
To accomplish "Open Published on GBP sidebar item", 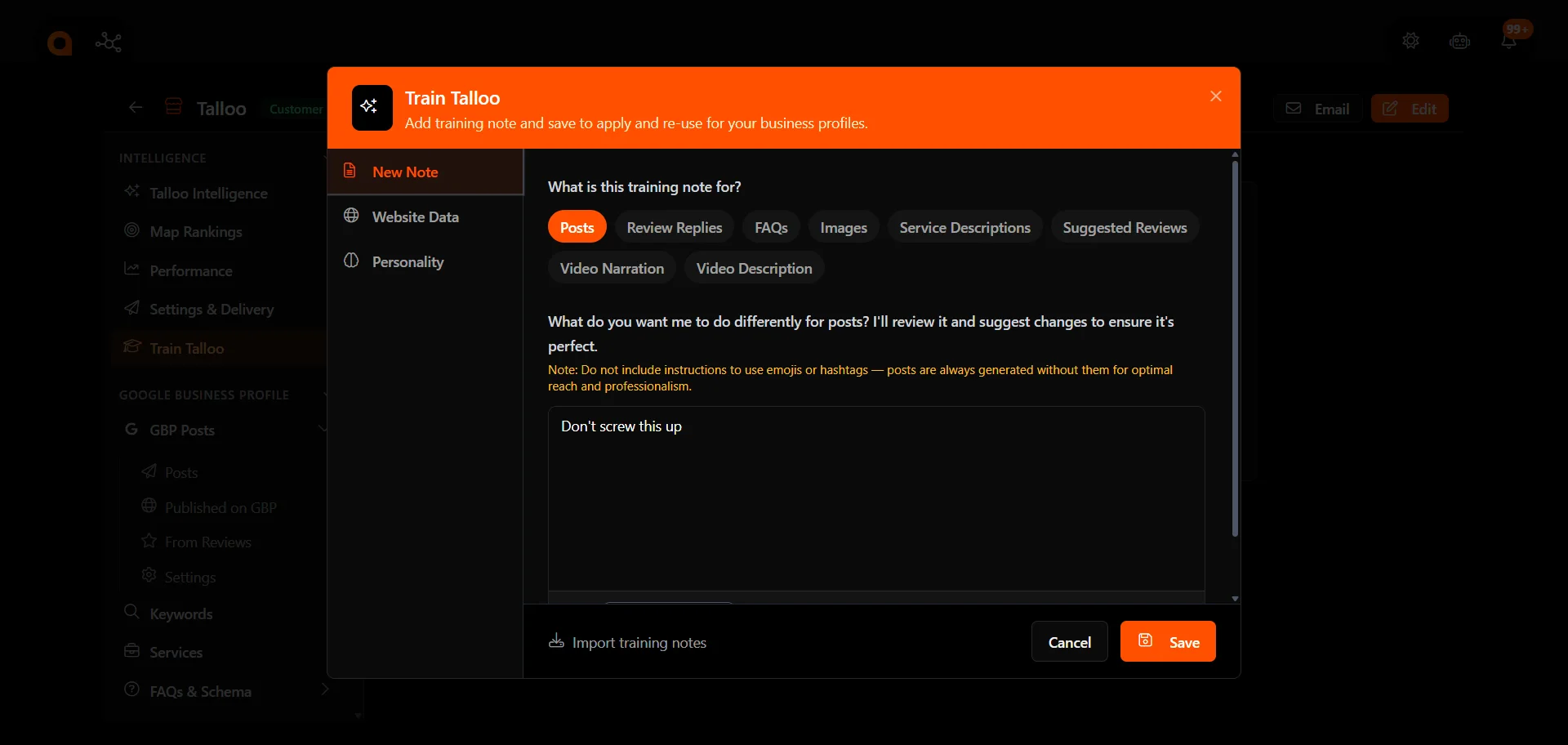I will (x=220, y=507).
